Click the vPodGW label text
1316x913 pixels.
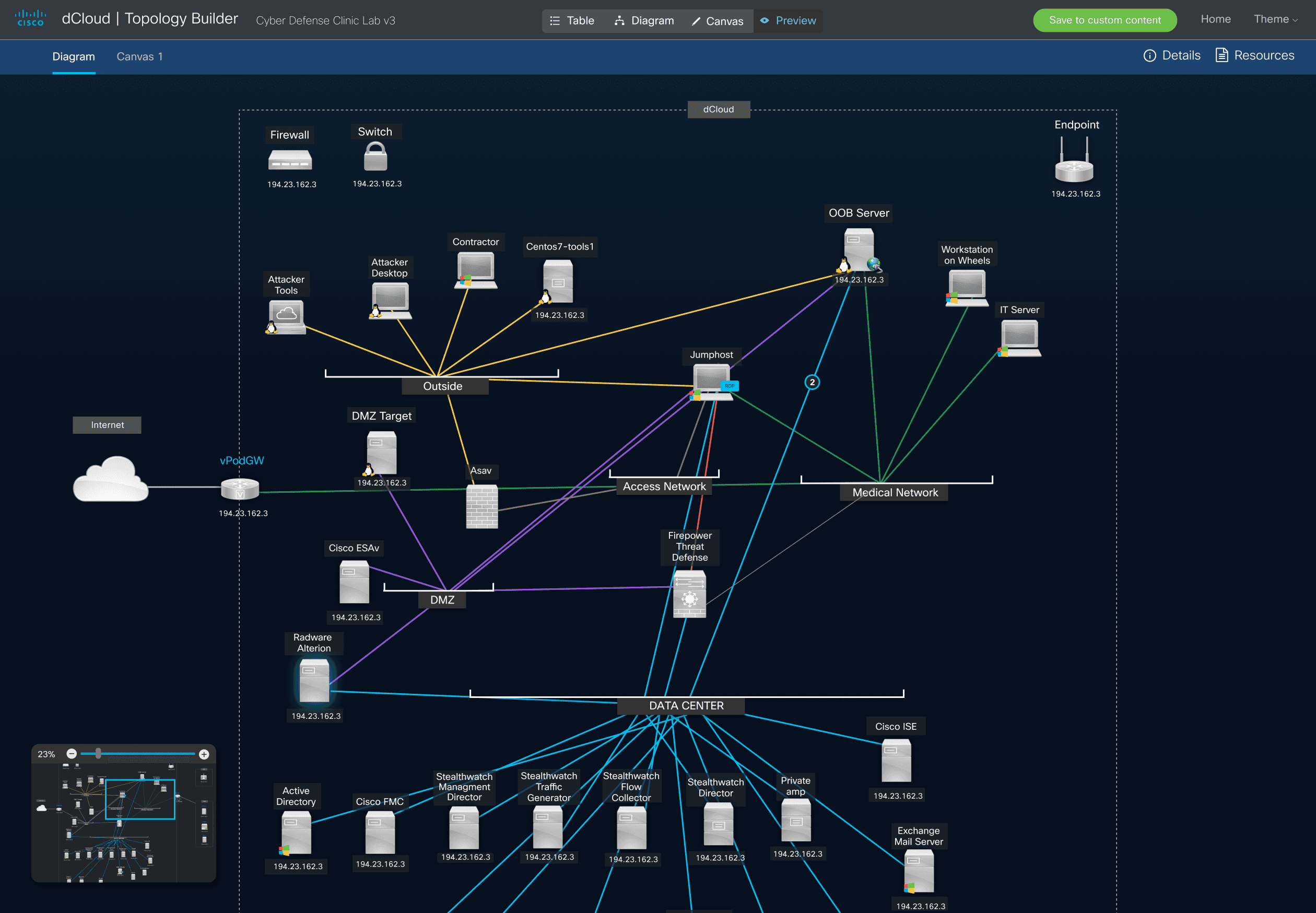click(242, 461)
